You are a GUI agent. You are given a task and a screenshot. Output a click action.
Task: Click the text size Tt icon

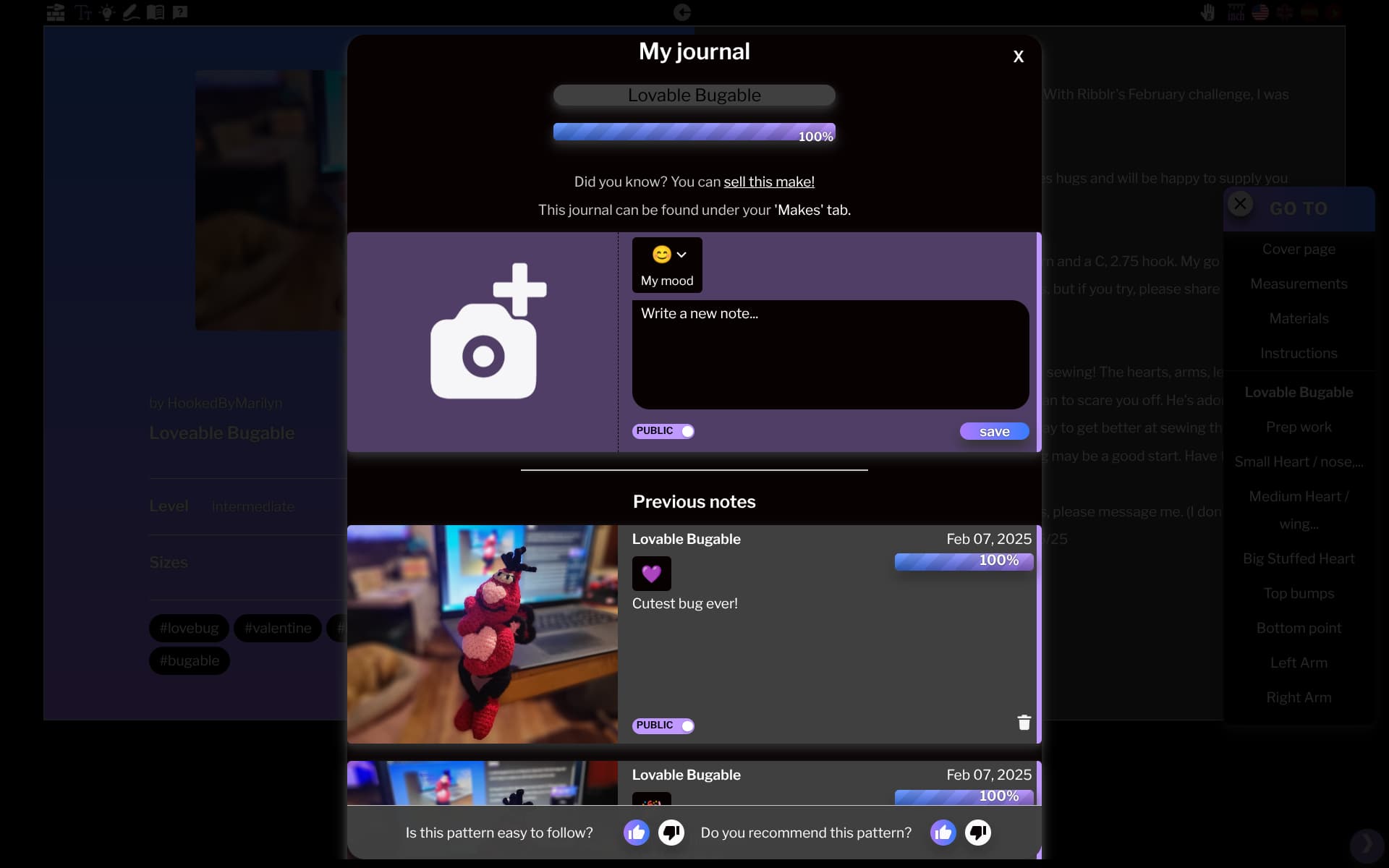(x=83, y=12)
